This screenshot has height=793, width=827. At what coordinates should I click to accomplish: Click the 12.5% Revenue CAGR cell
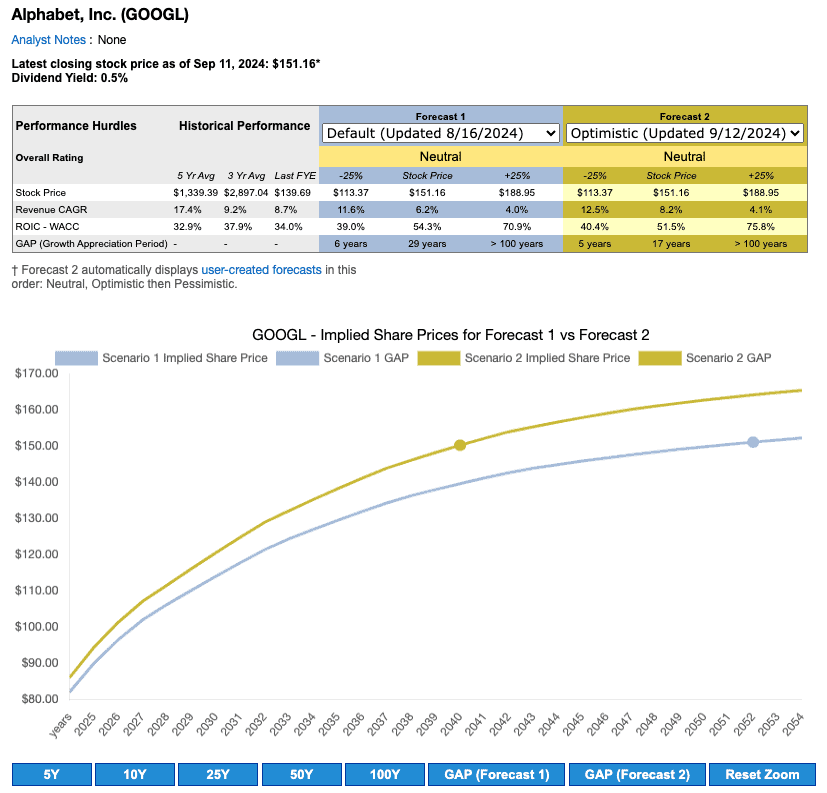click(595, 209)
